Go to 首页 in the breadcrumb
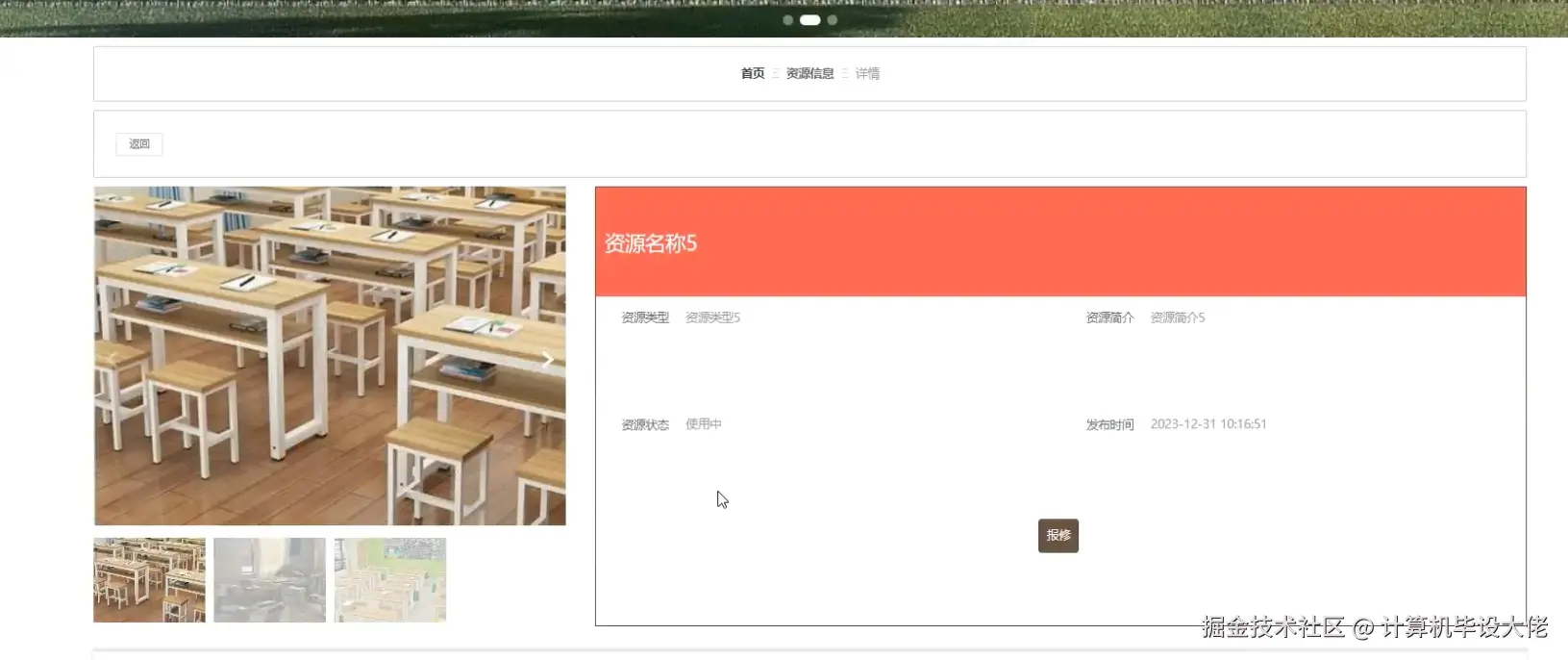This screenshot has height=660, width=1568. pos(753,74)
